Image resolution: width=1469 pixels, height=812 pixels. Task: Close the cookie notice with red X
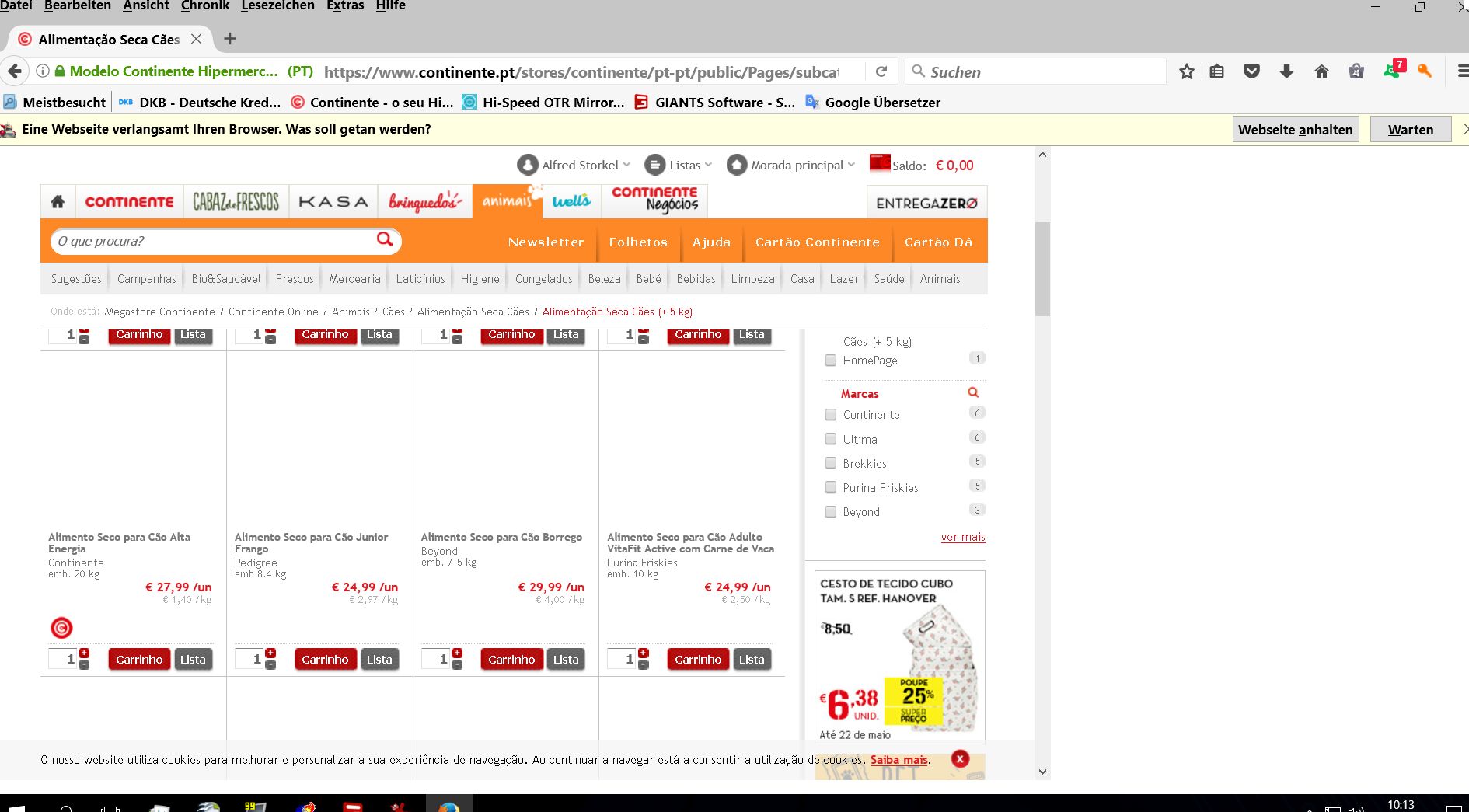[x=960, y=759]
